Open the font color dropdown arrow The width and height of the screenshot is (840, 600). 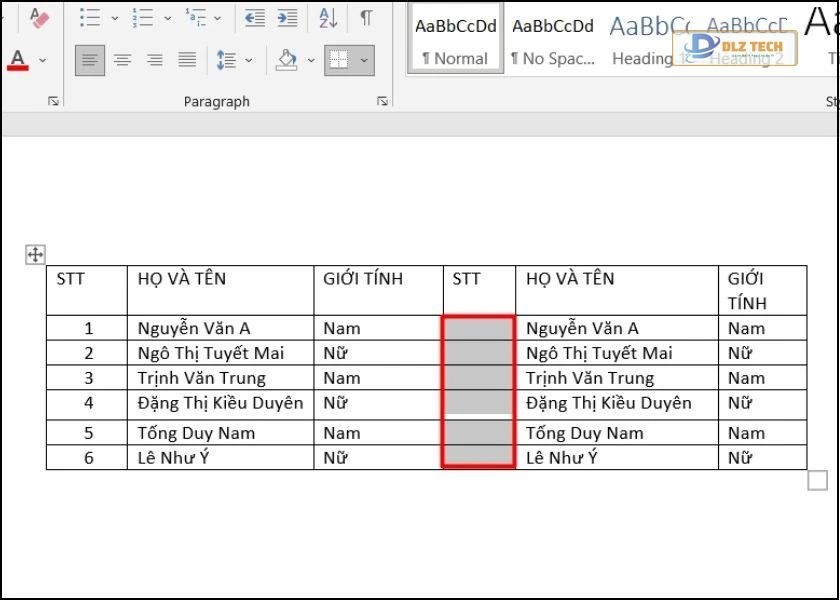tap(42, 60)
